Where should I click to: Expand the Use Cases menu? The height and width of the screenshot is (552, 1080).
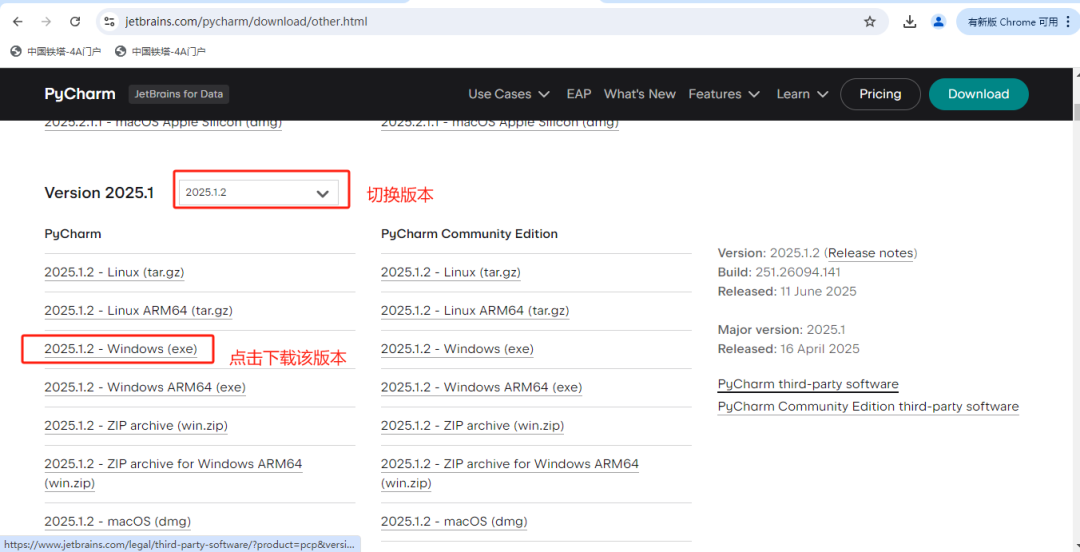pyautogui.click(x=508, y=94)
